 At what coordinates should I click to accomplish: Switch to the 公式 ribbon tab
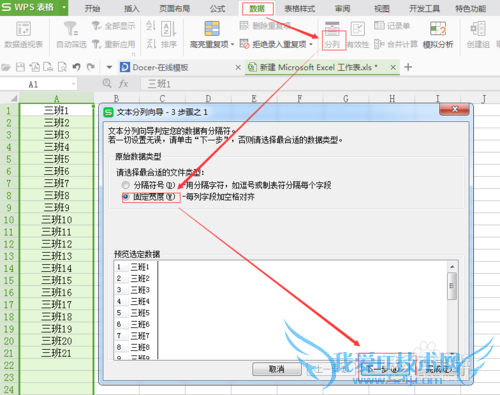click(217, 8)
